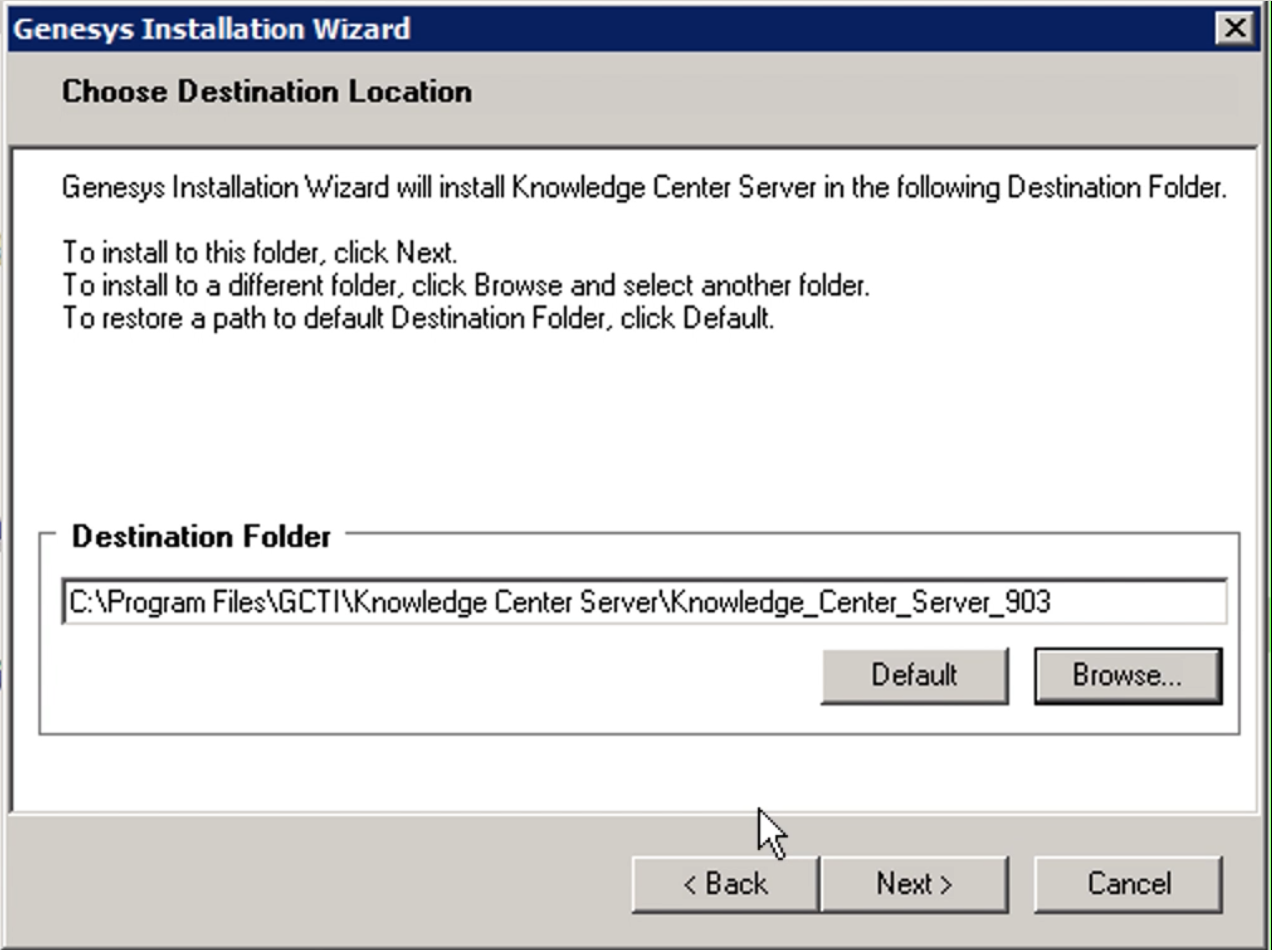Image resolution: width=1272 pixels, height=950 pixels.
Task: Click the 'To install to a different folder' text
Action: 465,287
